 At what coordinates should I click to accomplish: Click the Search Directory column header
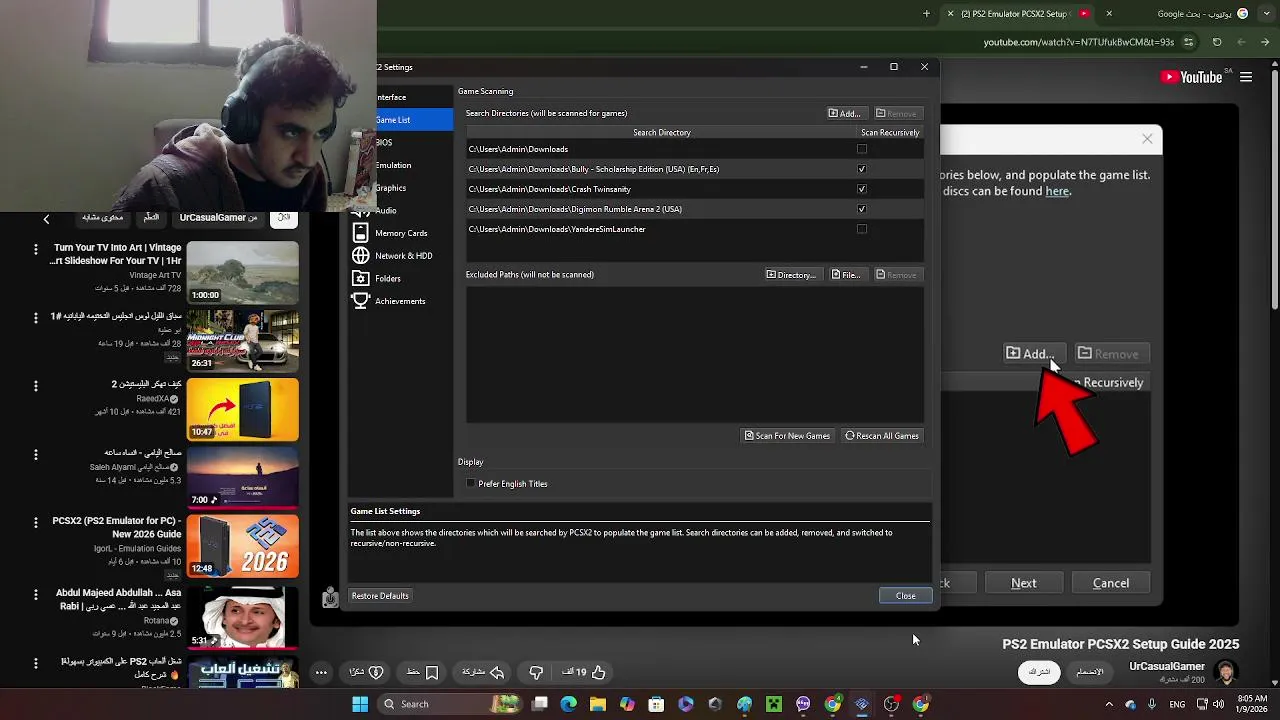click(661, 132)
